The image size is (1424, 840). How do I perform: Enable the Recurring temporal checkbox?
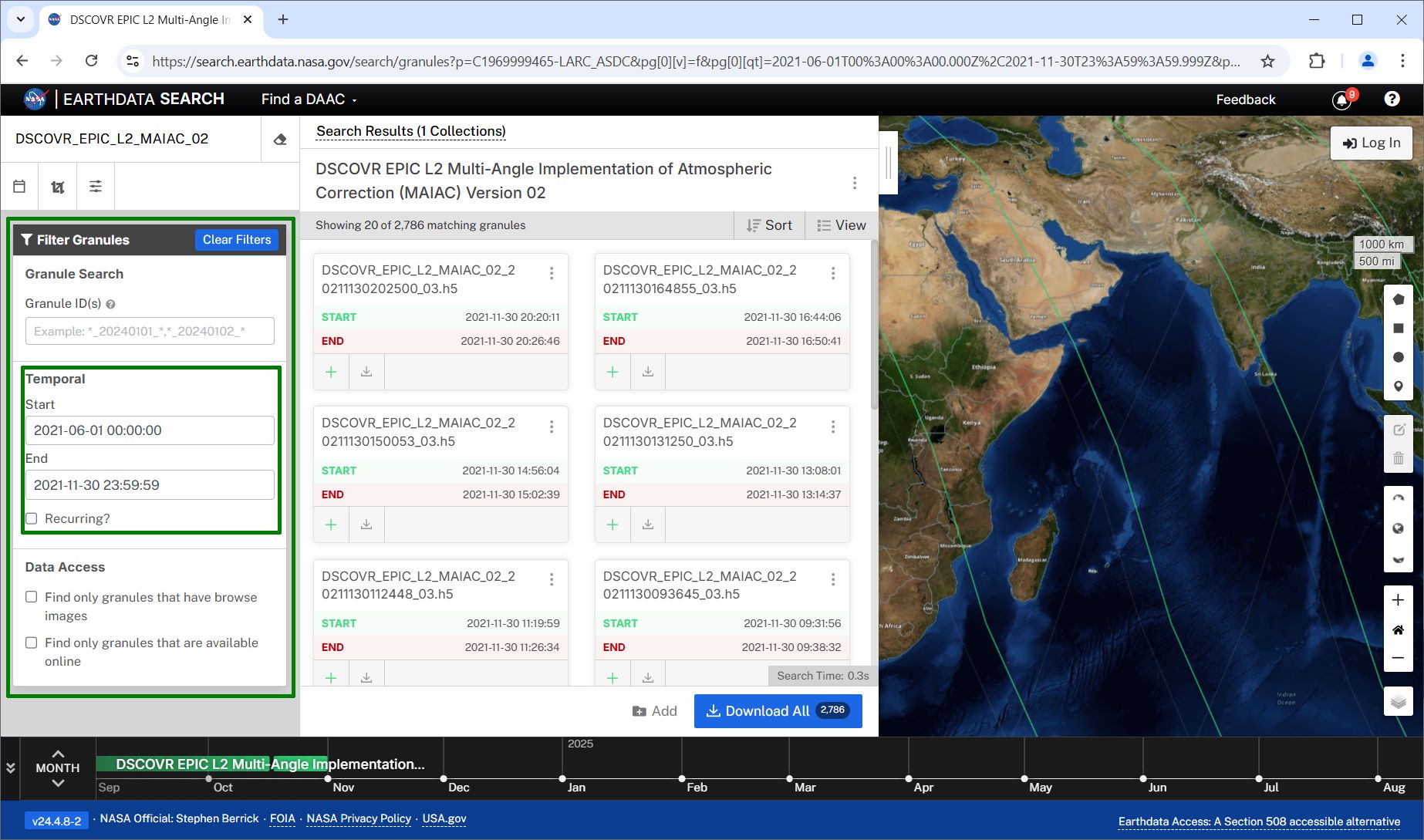(32, 518)
